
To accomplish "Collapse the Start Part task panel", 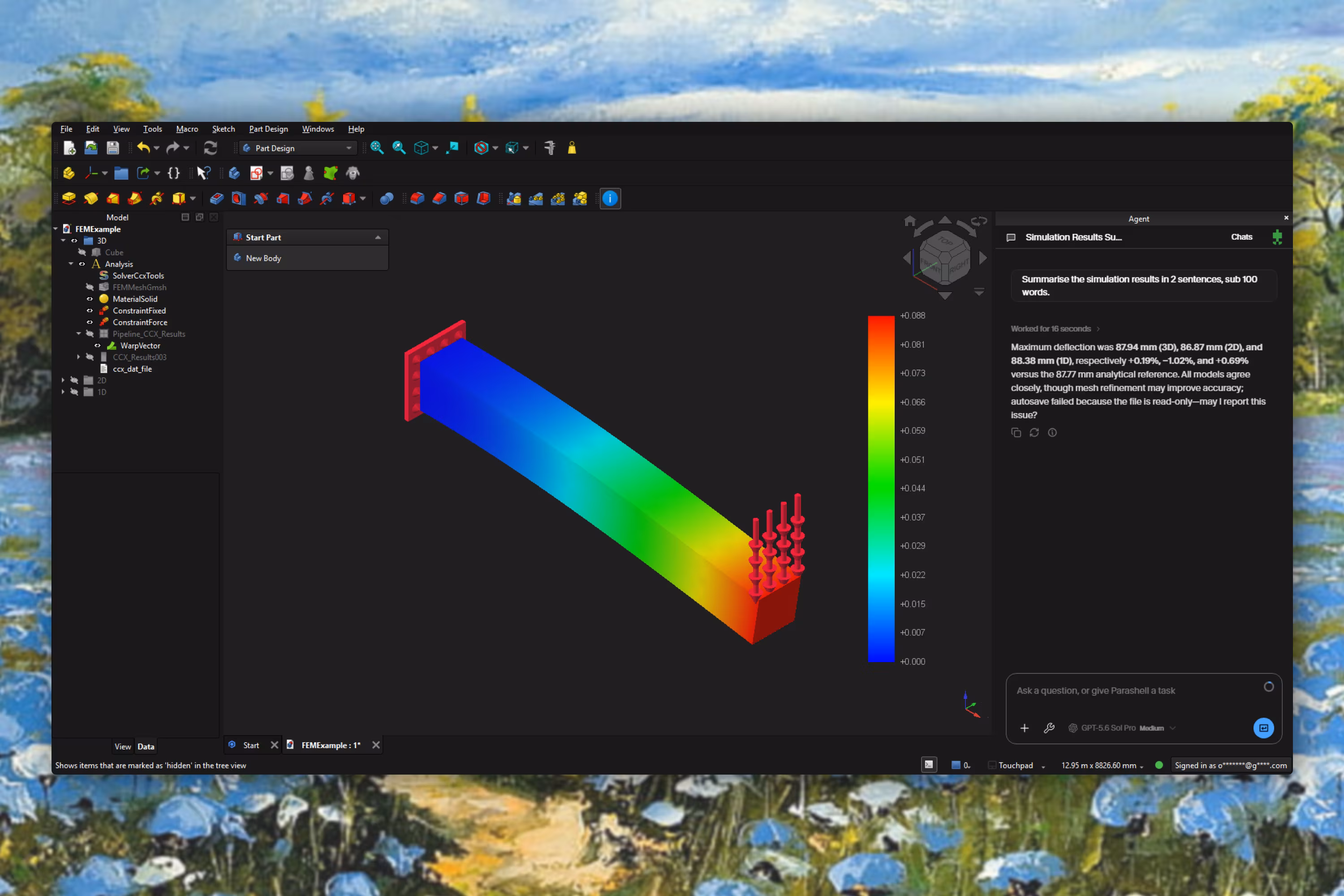I will 378,237.
